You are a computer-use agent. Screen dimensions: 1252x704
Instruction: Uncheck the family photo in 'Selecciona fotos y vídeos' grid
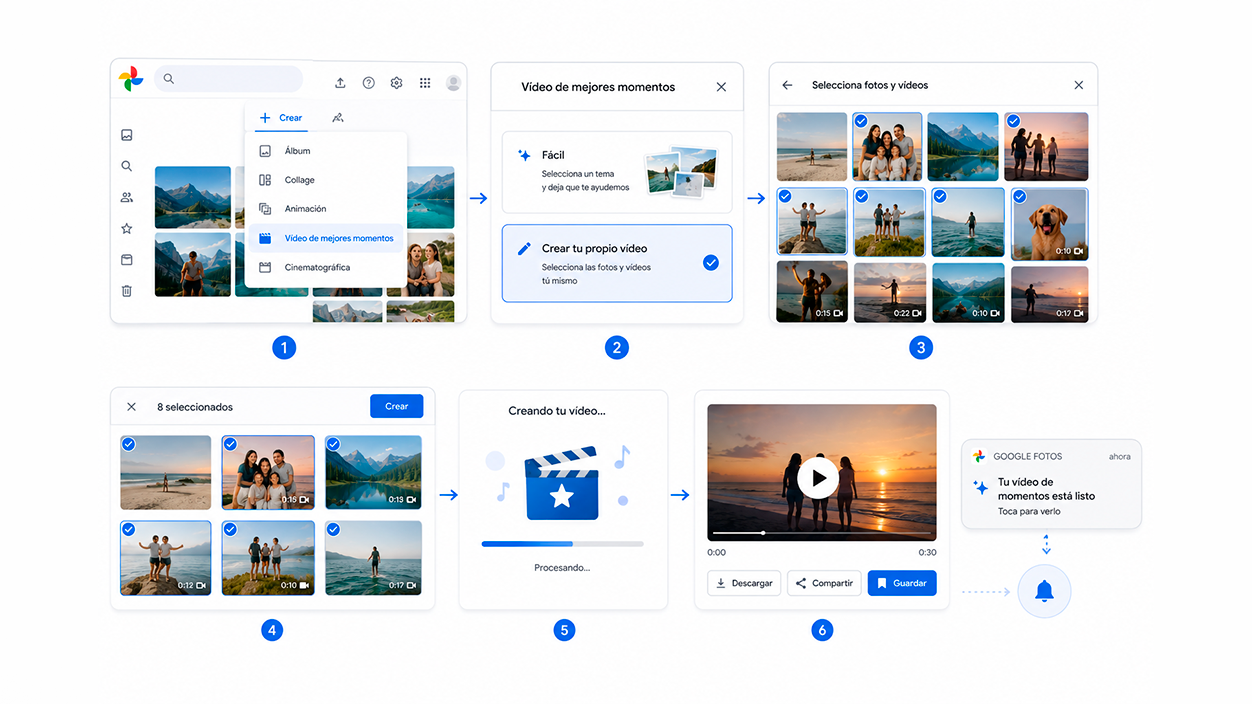point(861,121)
